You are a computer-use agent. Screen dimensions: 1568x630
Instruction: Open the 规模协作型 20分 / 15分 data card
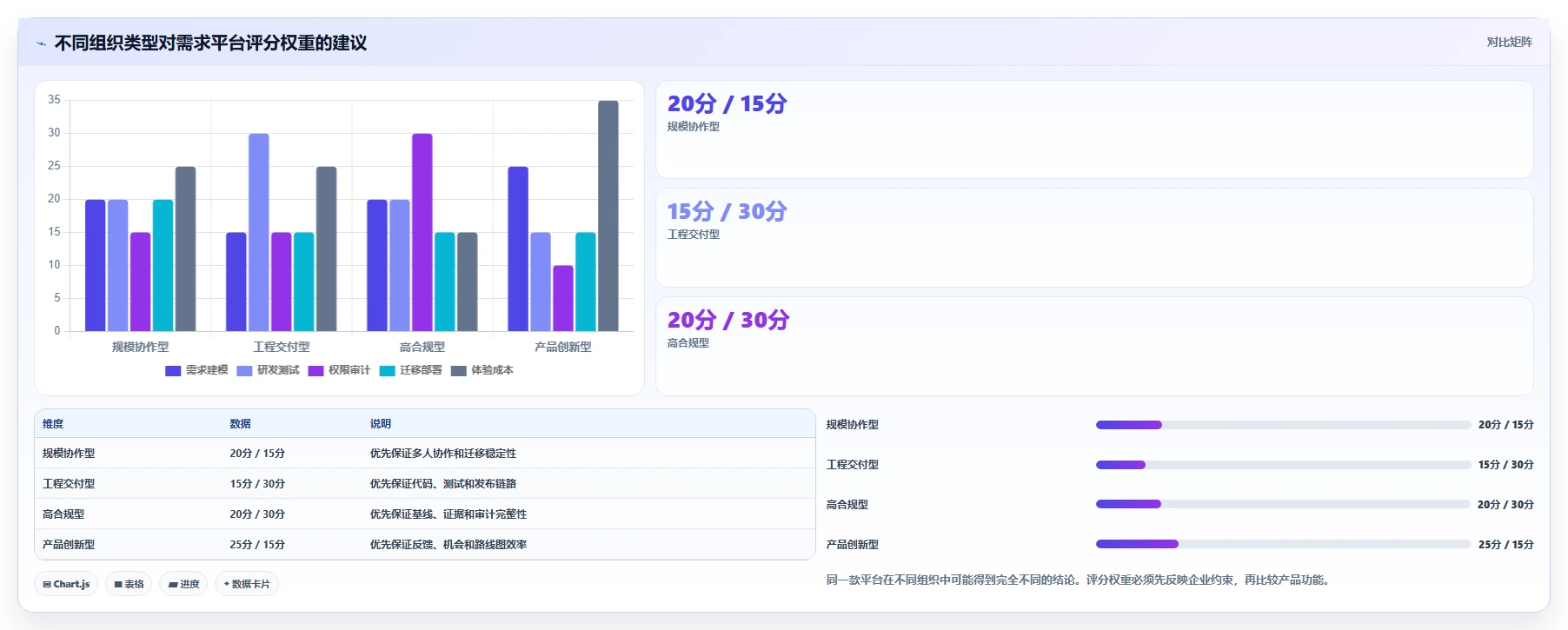tap(1094, 129)
